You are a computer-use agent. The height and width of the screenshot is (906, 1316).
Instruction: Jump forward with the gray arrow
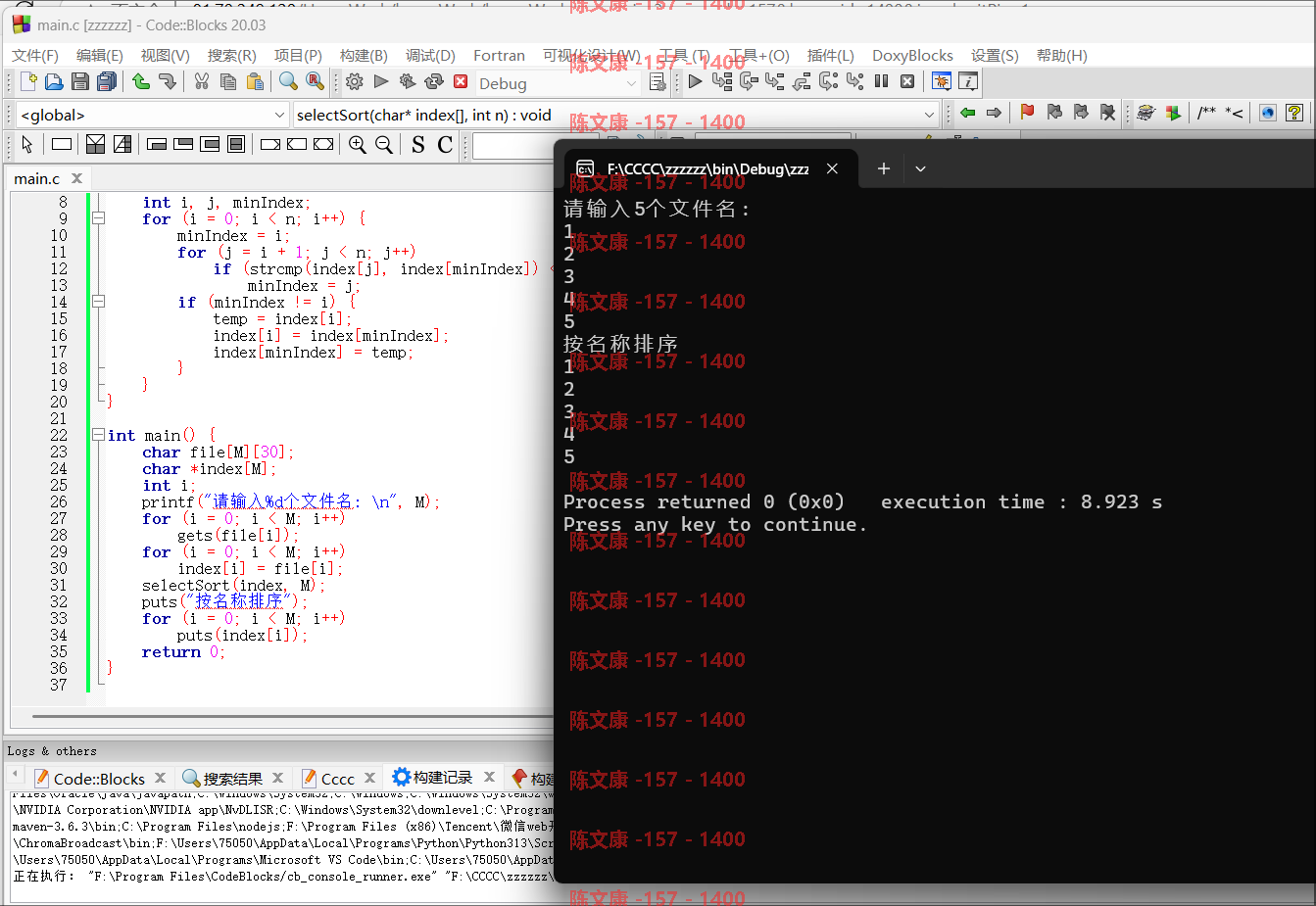pos(994,113)
